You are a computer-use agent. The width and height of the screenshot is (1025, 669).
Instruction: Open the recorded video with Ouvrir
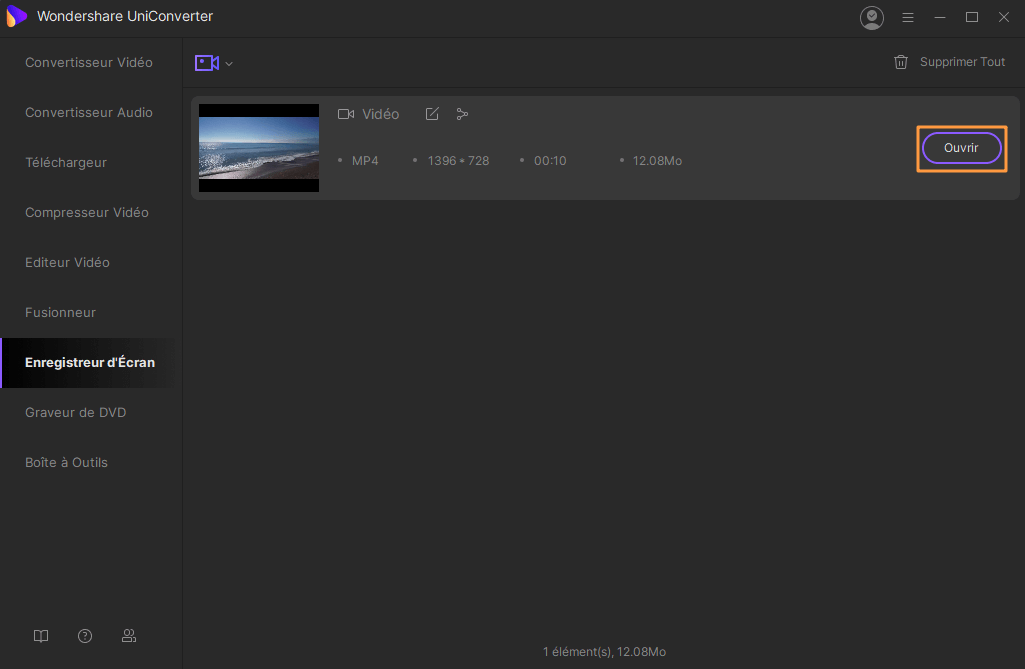(961, 148)
